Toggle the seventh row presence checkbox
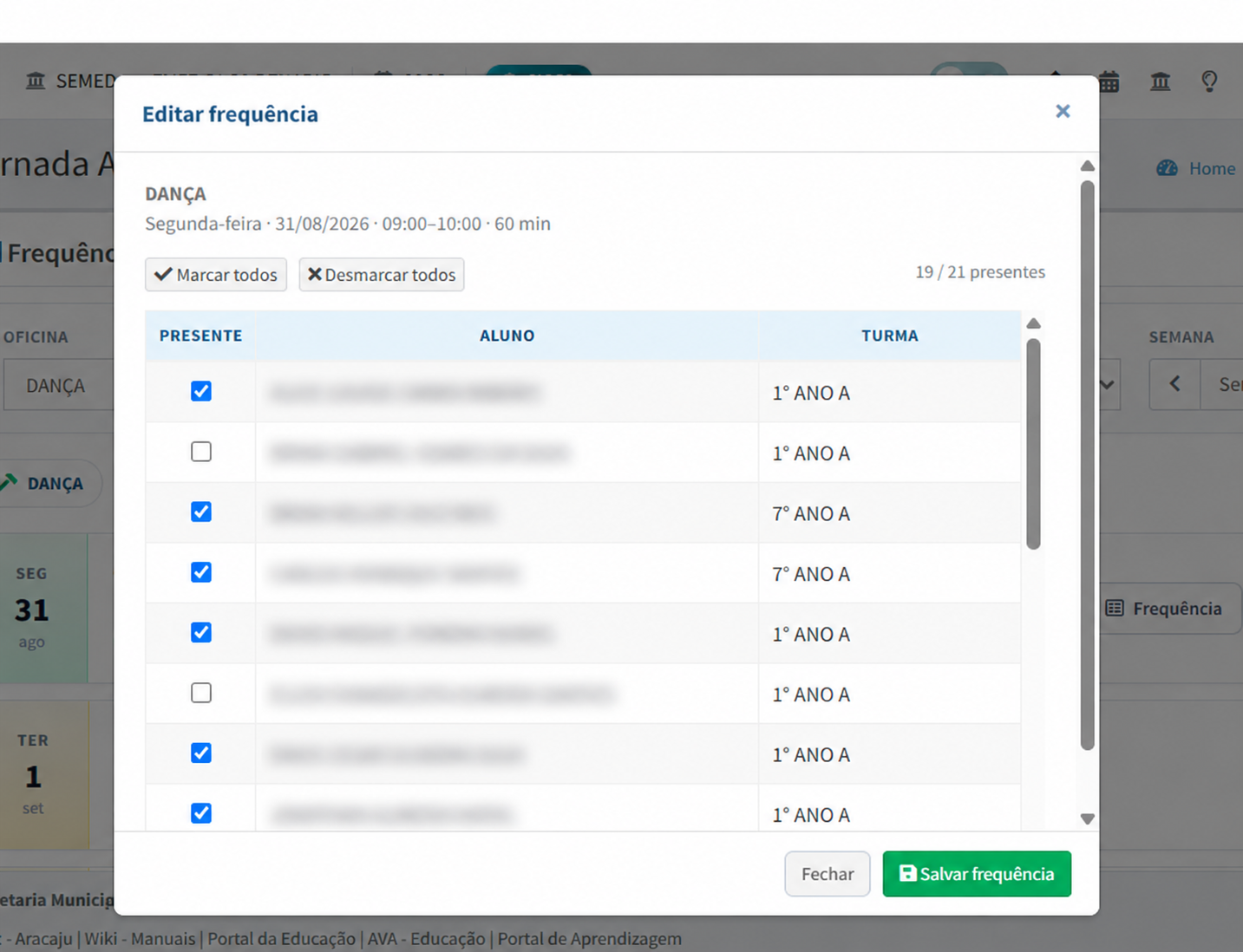 pos(201,753)
